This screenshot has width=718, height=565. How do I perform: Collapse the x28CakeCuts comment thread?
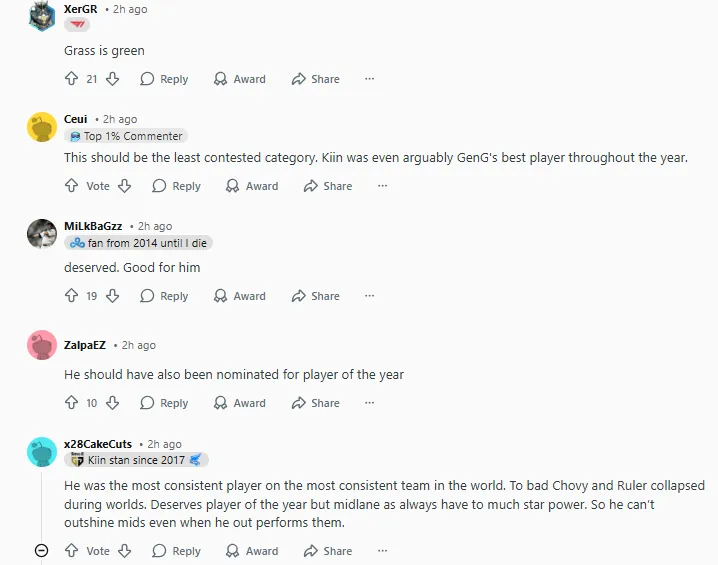(x=41, y=551)
